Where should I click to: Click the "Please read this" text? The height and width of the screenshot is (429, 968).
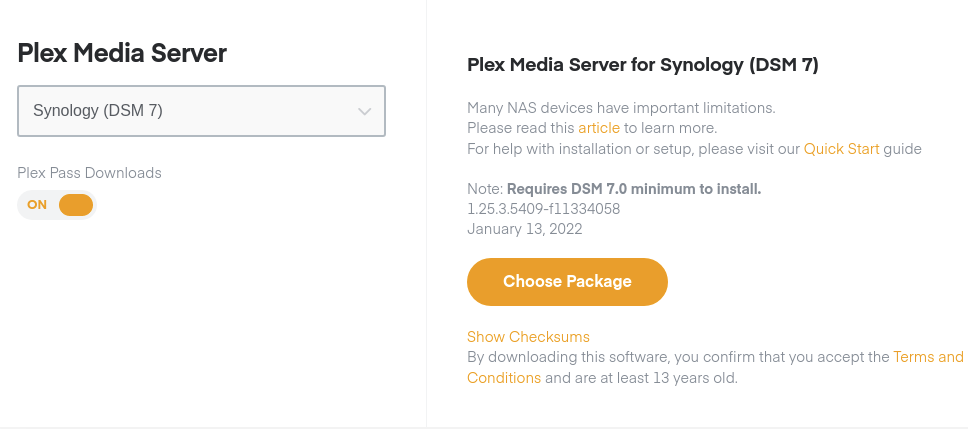(520, 128)
